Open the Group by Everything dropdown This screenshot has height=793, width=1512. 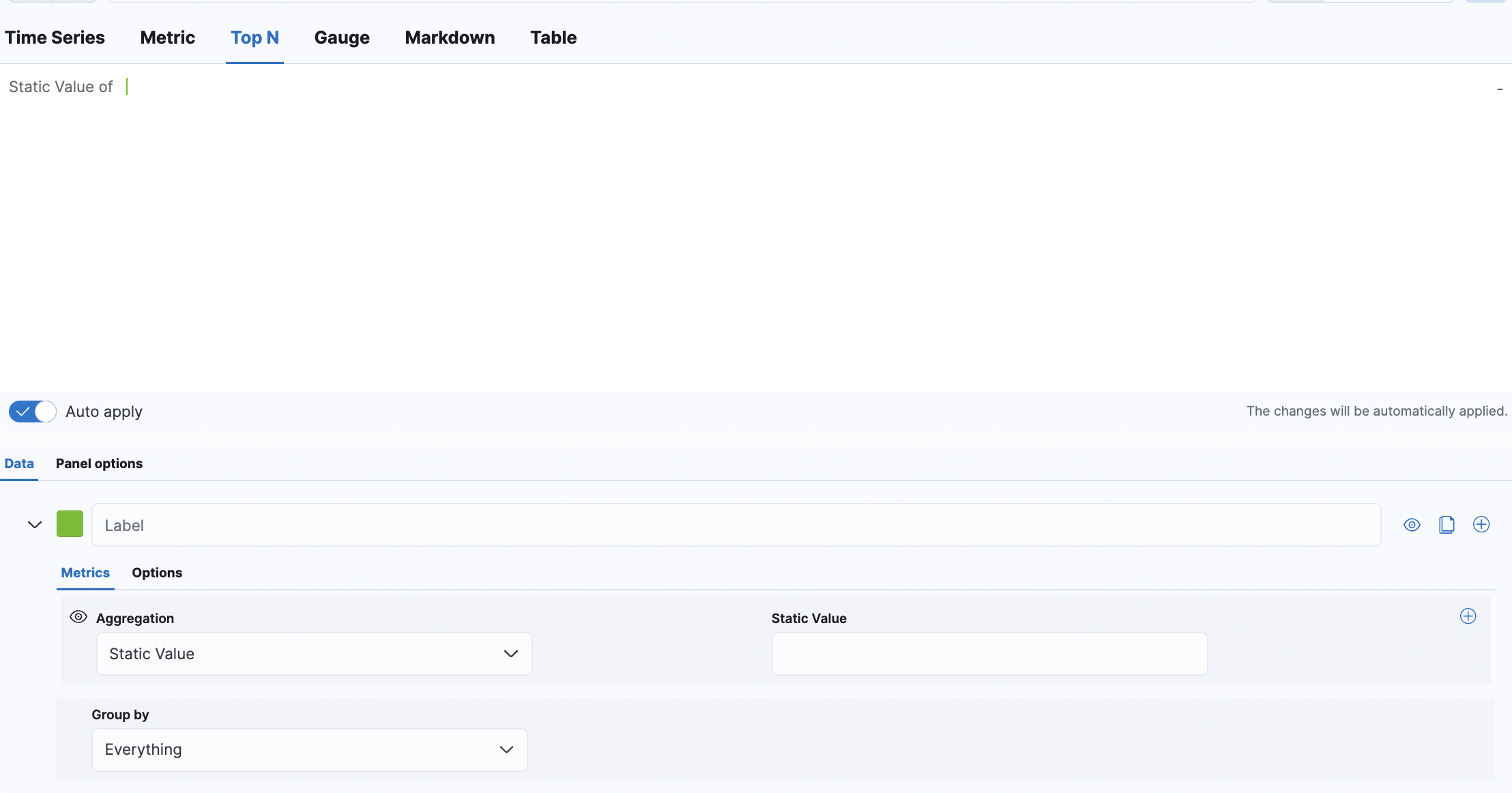point(309,749)
